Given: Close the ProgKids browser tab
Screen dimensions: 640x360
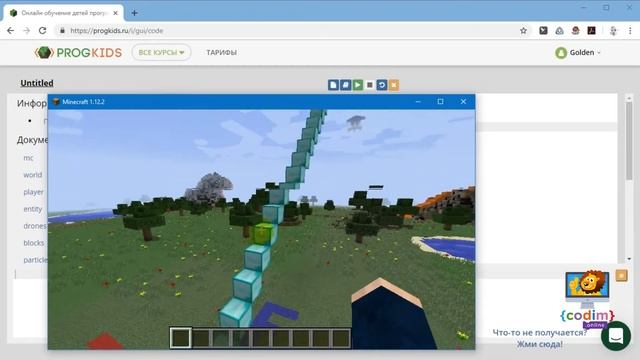Looking at the screenshot, I should (x=116, y=13).
